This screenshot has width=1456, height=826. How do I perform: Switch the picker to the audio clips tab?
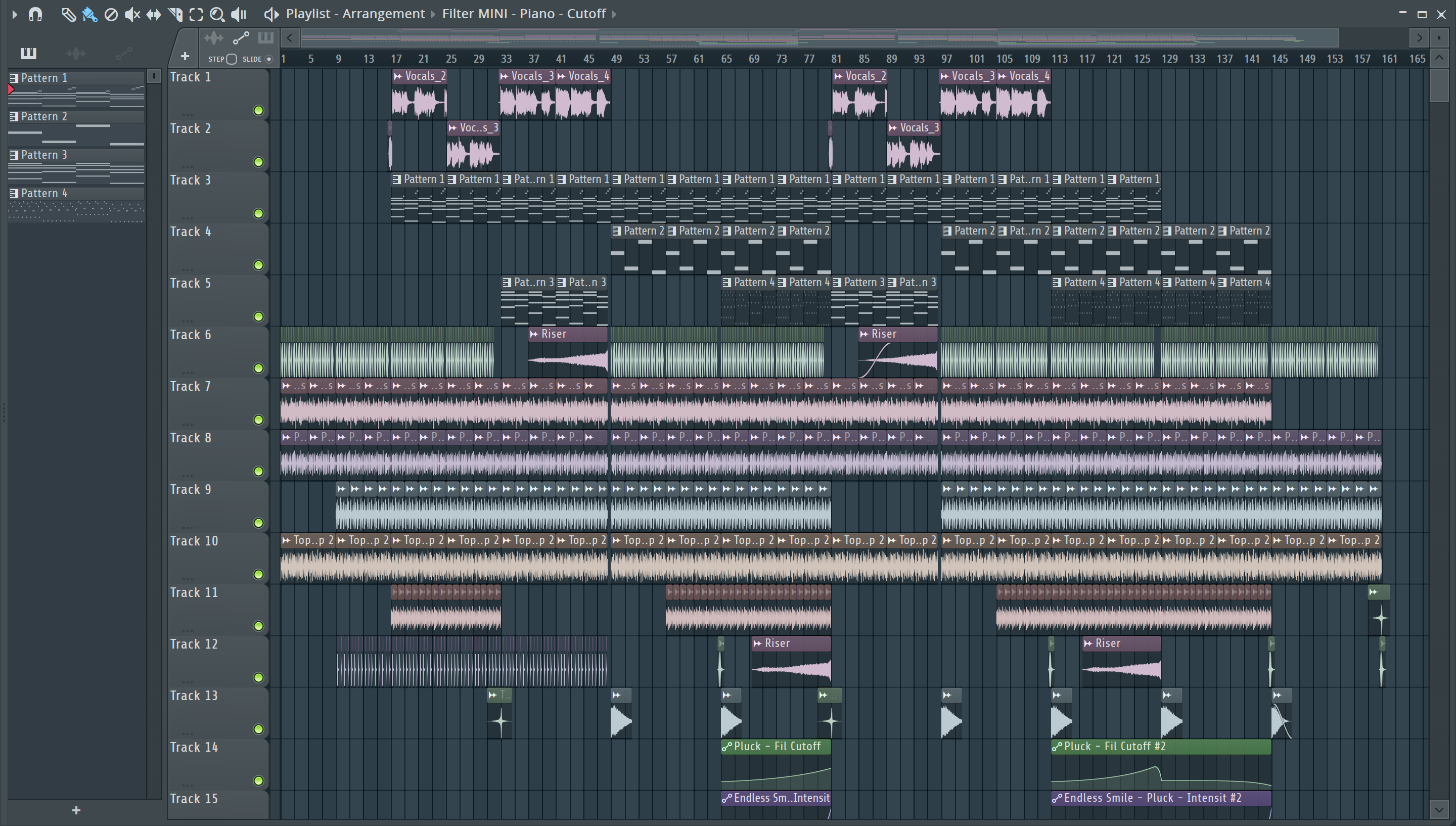(x=76, y=53)
